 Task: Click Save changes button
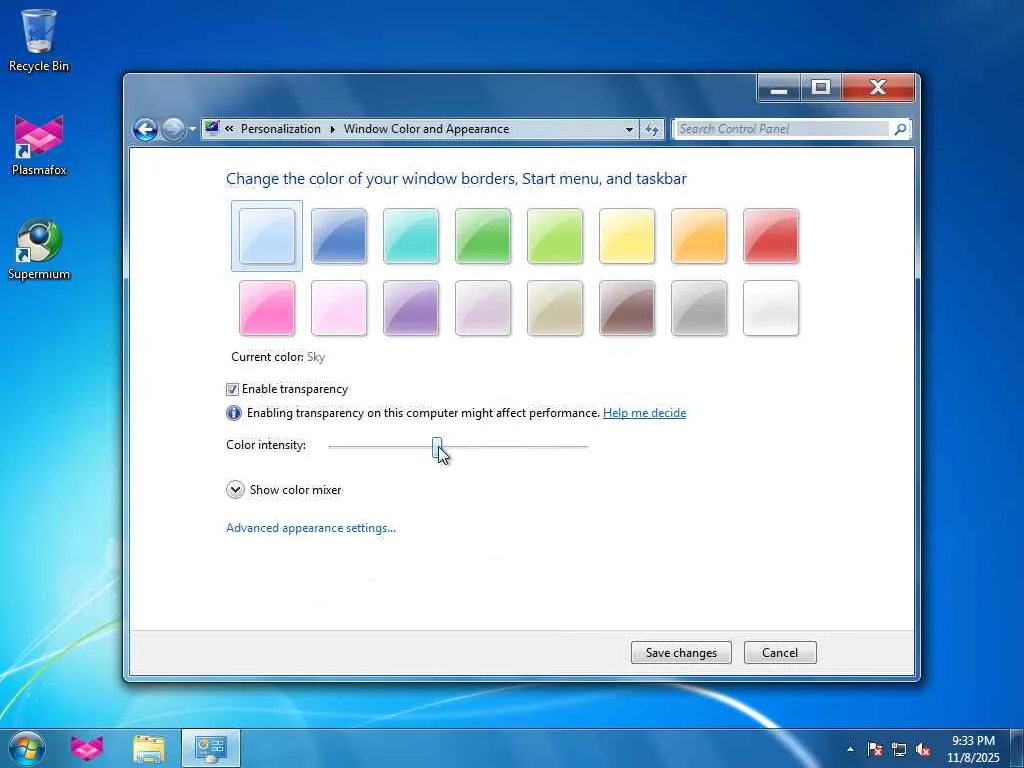(x=681, y=652)
